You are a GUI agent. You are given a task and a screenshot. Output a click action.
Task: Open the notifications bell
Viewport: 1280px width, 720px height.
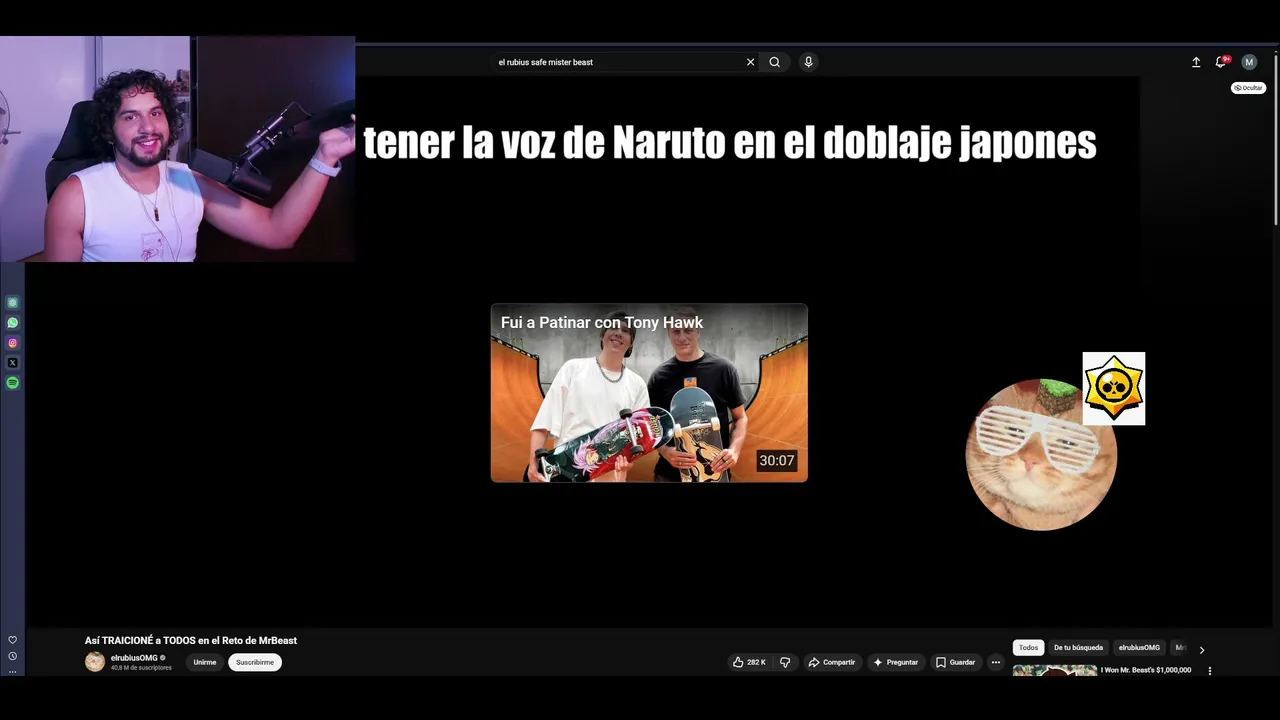tap(1221, 62)
